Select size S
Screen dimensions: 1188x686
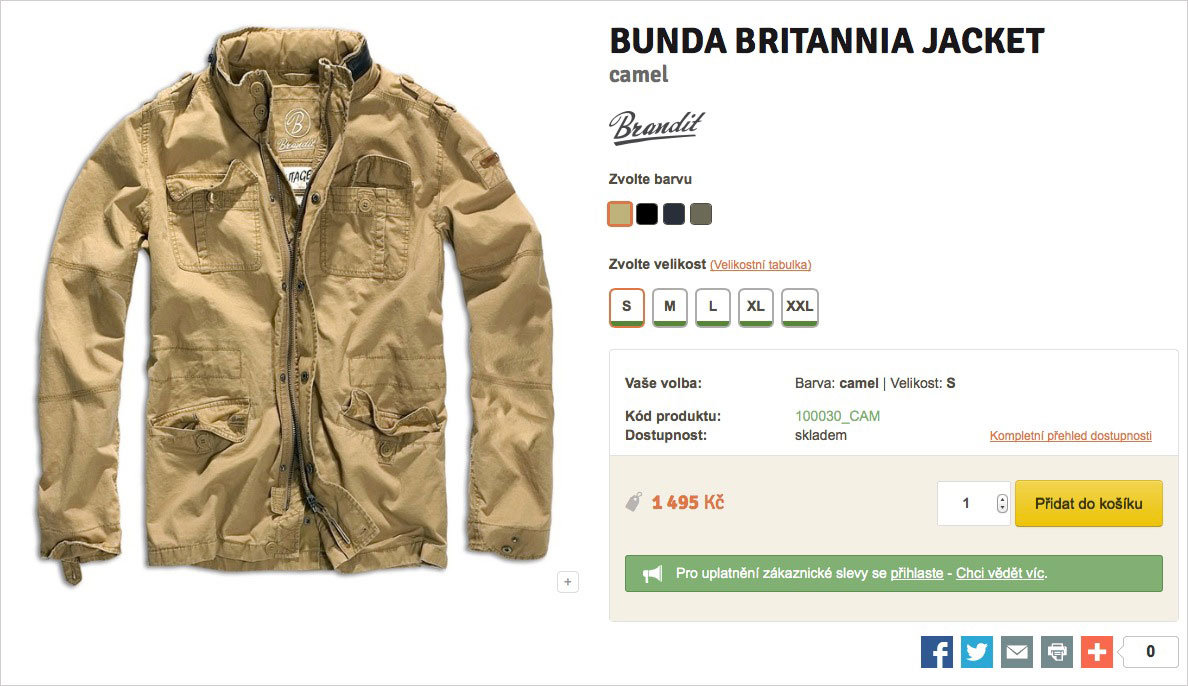627,307
